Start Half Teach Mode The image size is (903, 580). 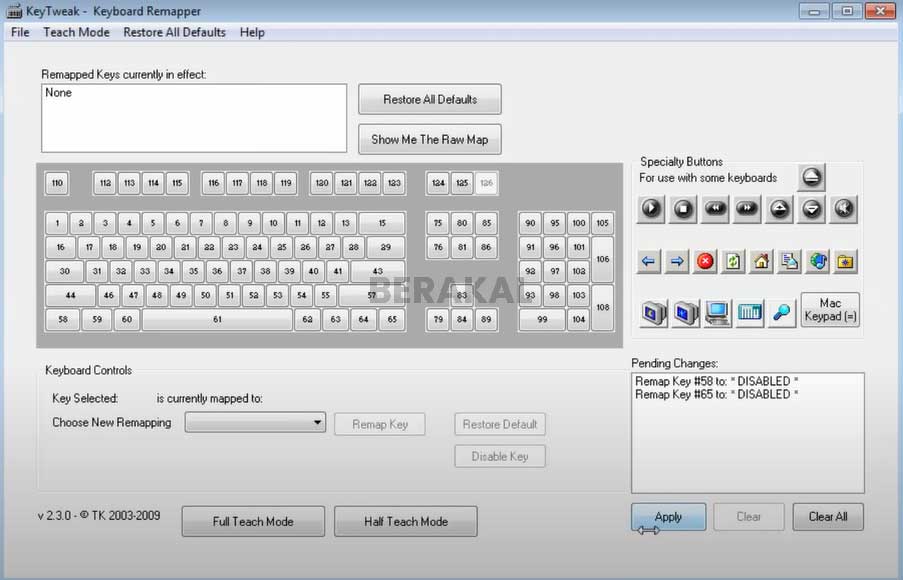tap(405, 521)
